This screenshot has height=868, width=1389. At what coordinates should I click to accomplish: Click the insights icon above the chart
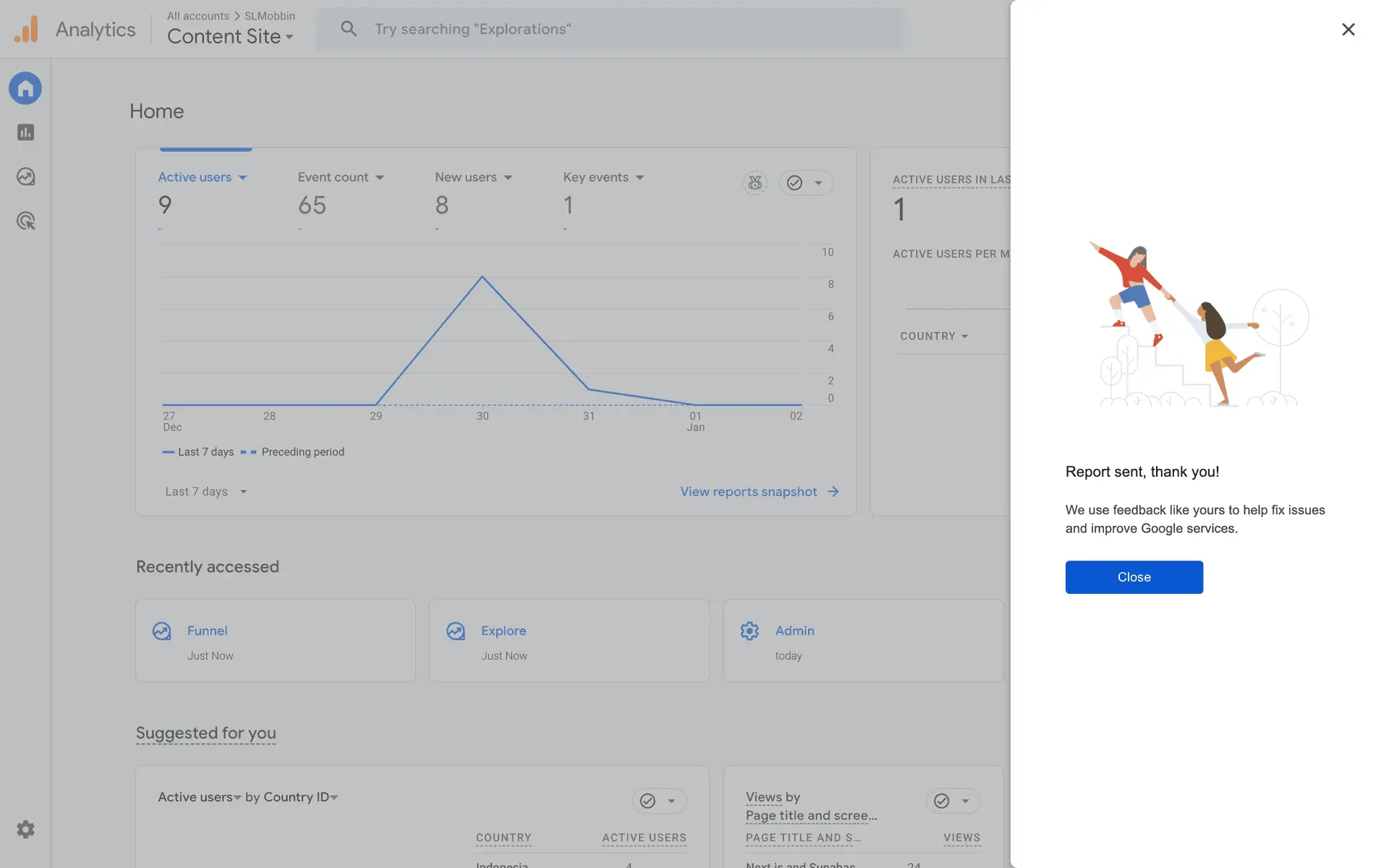pyautogui.click(x=755, y=183)
